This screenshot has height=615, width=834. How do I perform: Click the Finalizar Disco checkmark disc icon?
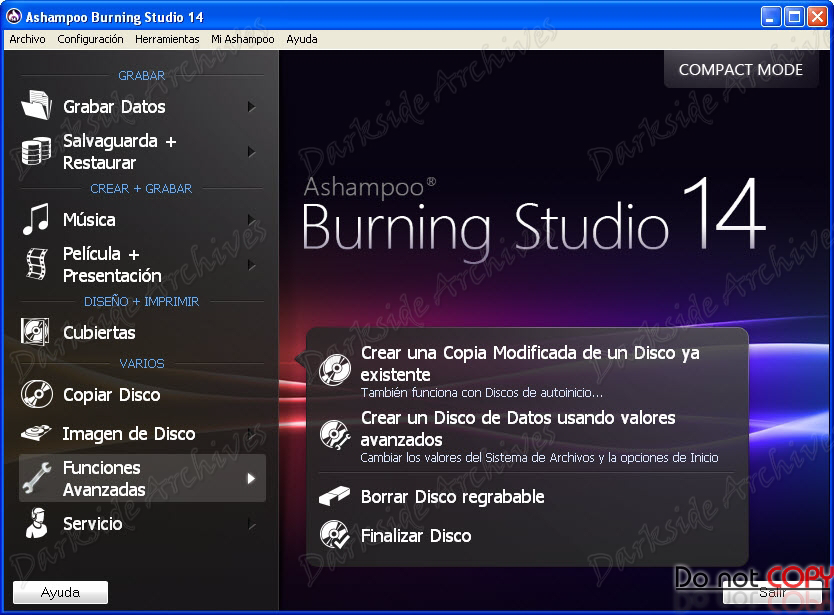tap(335, 535)
